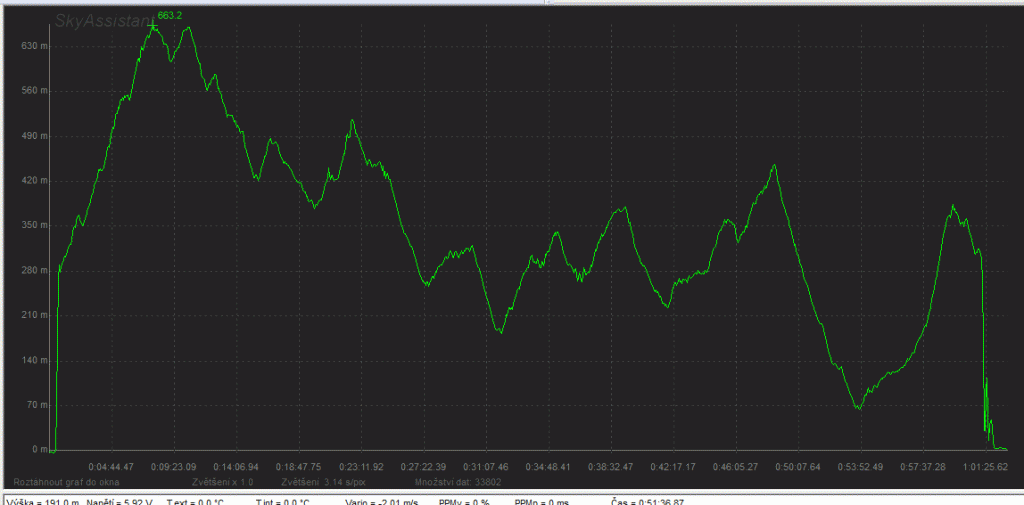Click the 0:04:44.47 time axis label
1024x505 pixels.
[111, 466]
